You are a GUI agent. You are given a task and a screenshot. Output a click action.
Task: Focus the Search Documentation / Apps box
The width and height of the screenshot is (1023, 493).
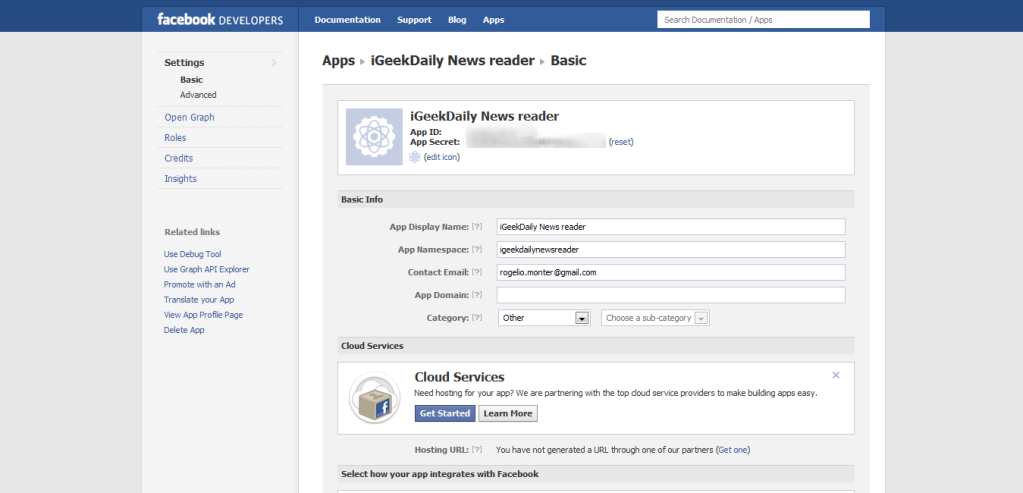coord(763,19)
